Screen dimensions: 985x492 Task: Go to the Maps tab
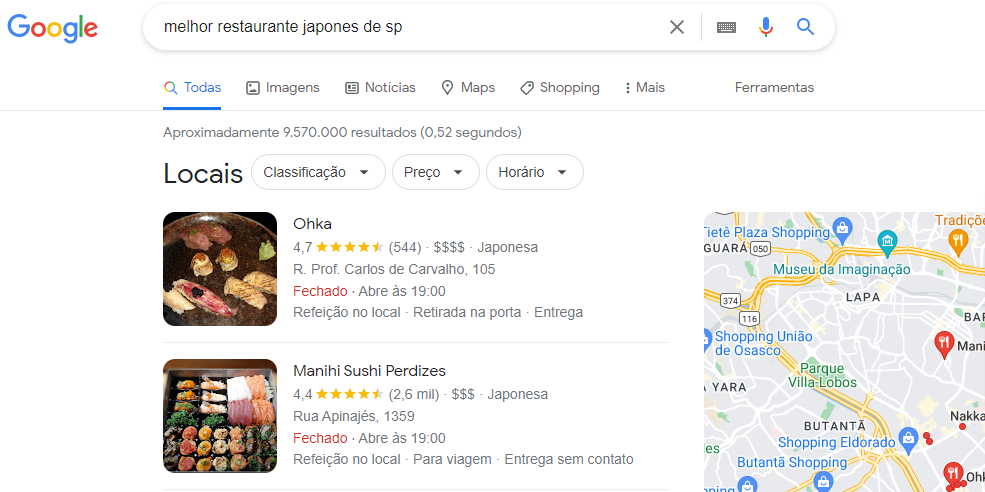point(468,88)
